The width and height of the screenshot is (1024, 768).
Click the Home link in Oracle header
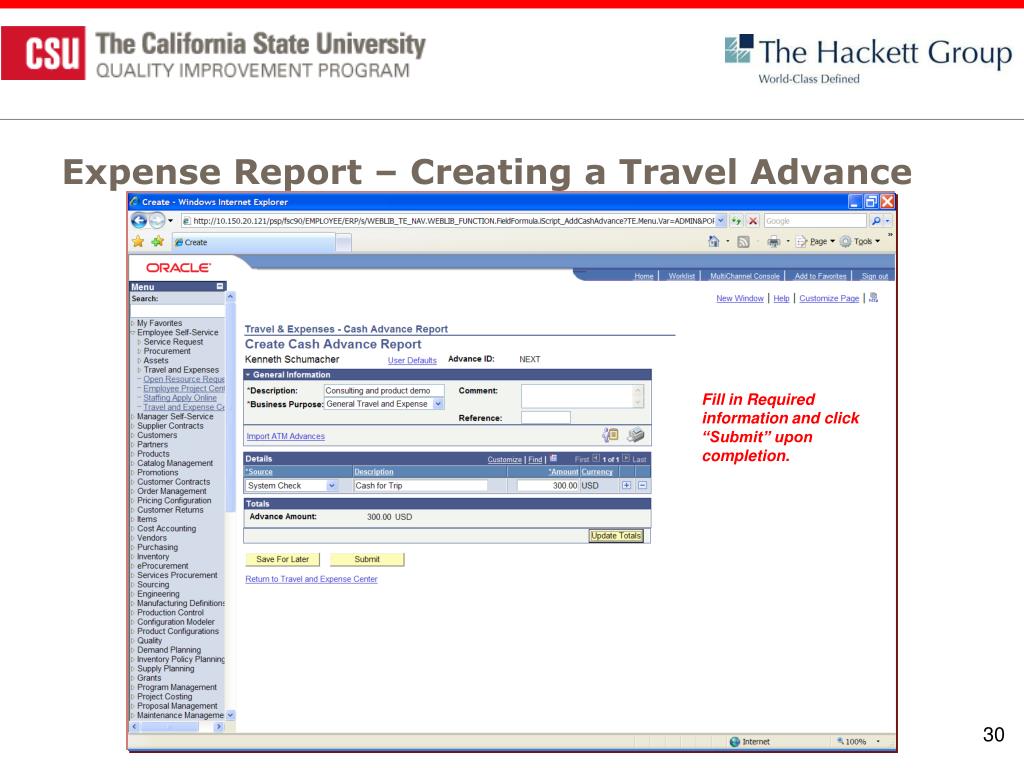pyautogui.click(x=644, y=276)
